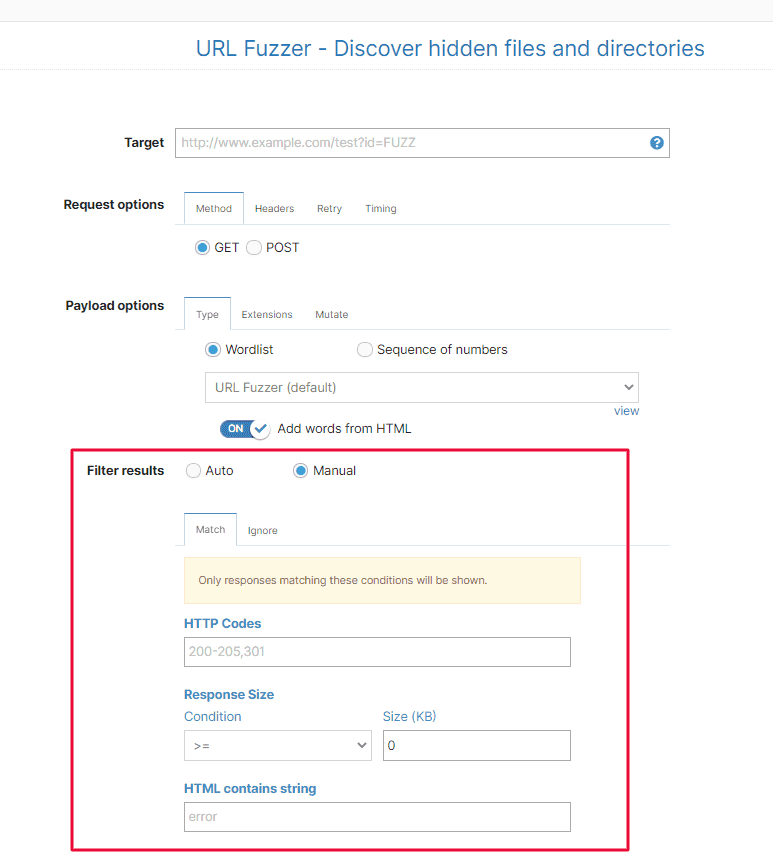Open the Retry tab
This screenshot has height=861, width=773.
point(329,209)
